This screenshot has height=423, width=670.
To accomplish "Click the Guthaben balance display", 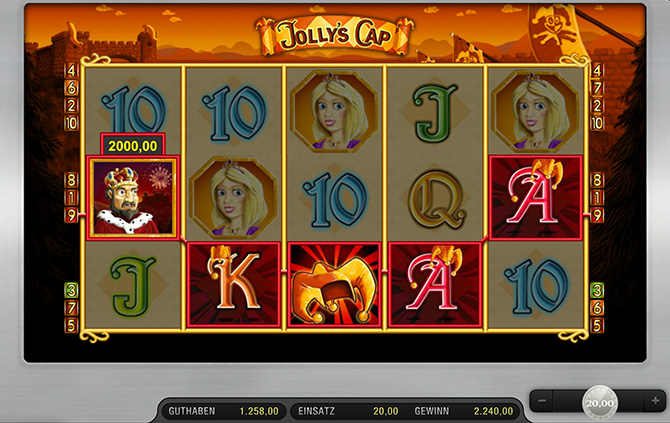I will click(x=223, y=411).
